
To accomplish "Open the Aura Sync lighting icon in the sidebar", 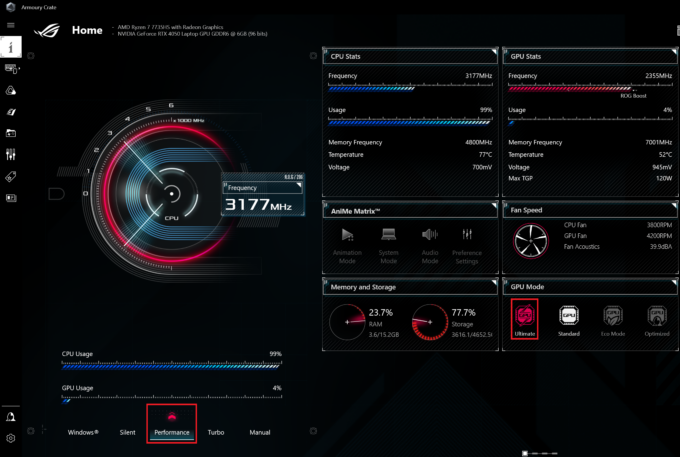I will click(x=11, y=90).
